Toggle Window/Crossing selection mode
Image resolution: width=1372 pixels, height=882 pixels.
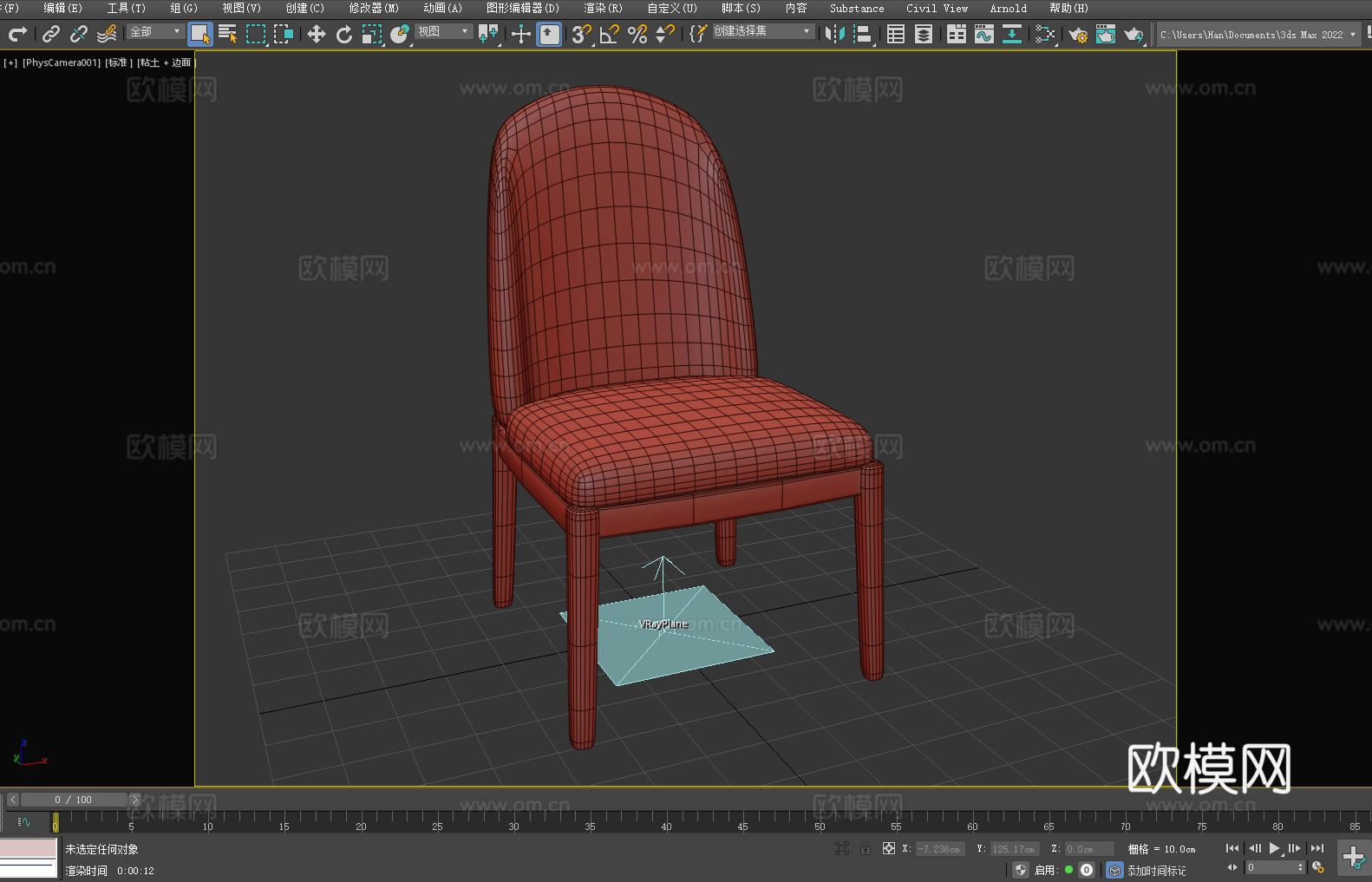pyautogui.click(x=284, y=34)
